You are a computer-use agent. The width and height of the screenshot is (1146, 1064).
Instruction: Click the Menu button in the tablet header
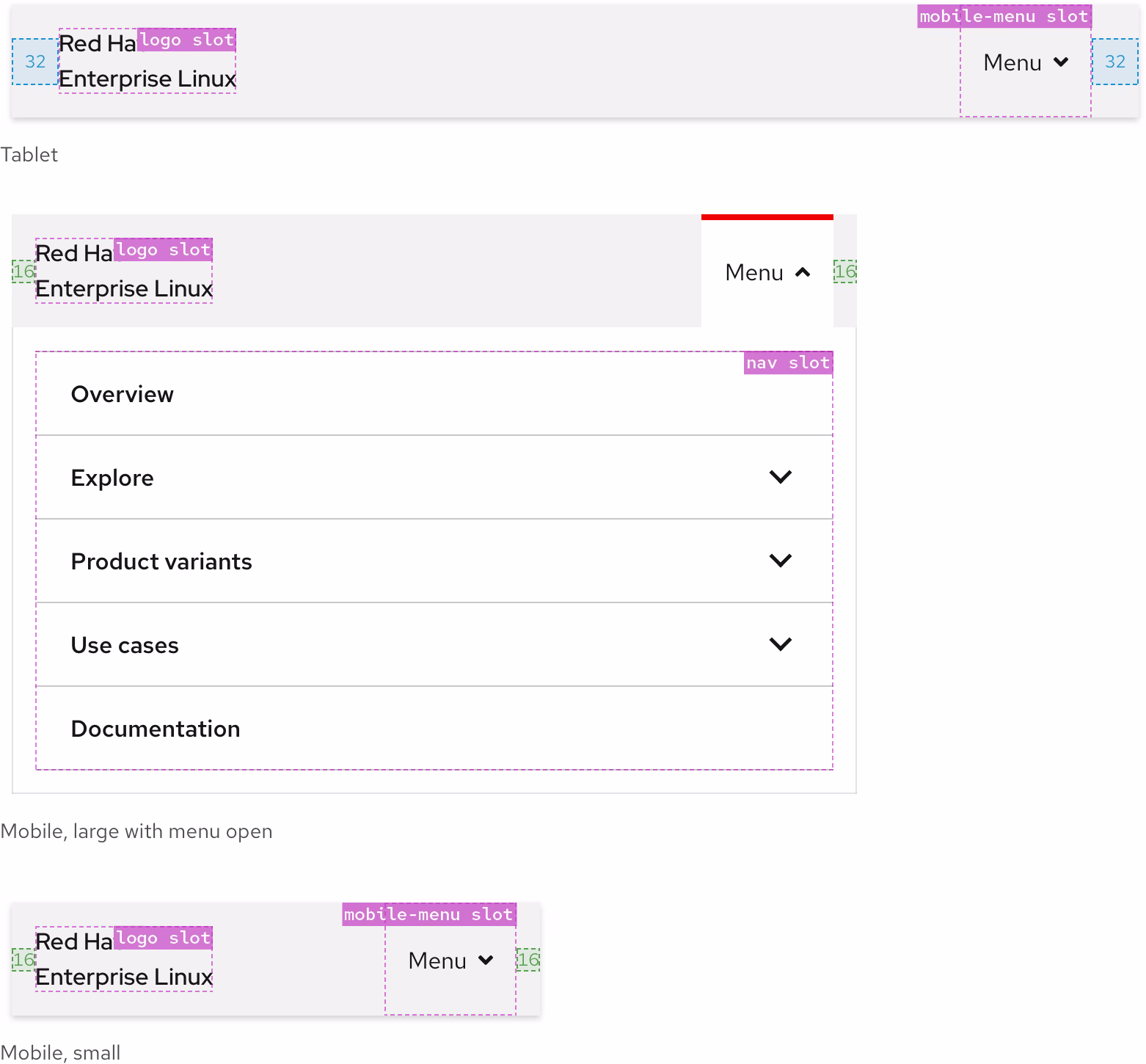[x=1024, y=62]
